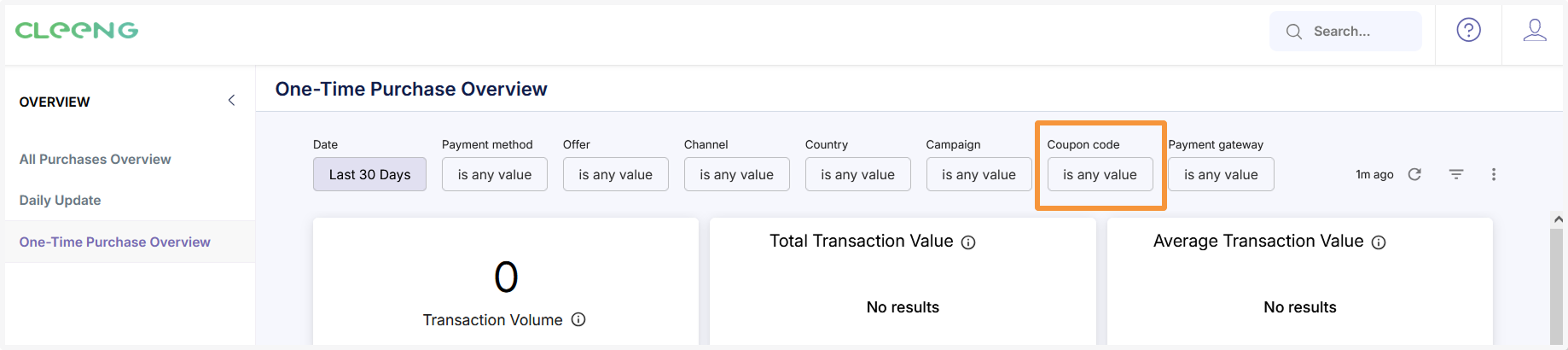Focus the Search input field
This screenshot has height=350, width=1568.
click(x=1345, y=32)
